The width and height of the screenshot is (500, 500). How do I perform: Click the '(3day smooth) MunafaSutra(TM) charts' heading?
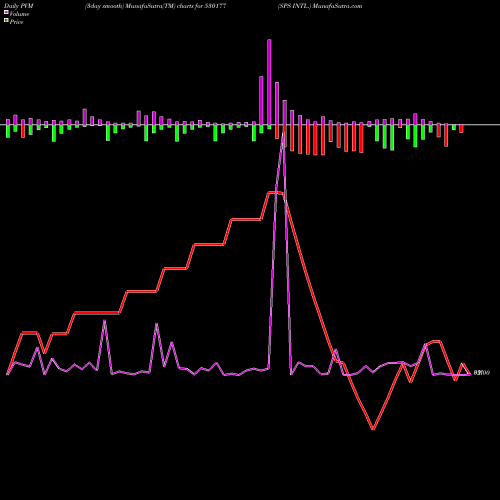[140, 6]
